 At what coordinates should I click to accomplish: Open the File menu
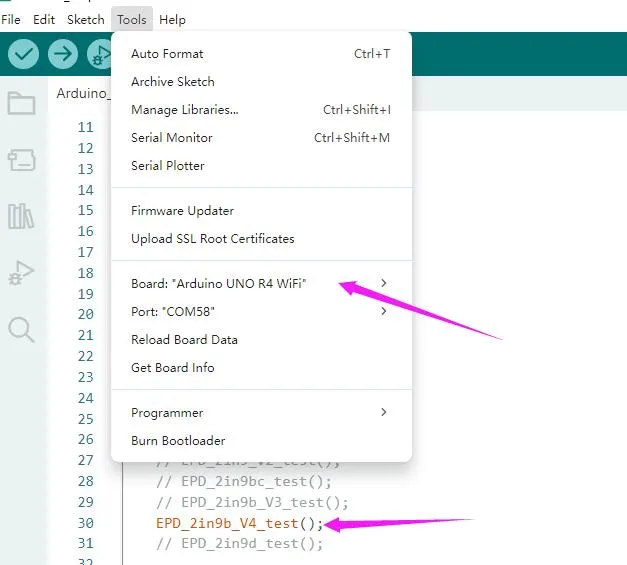[x=11, y=20]
